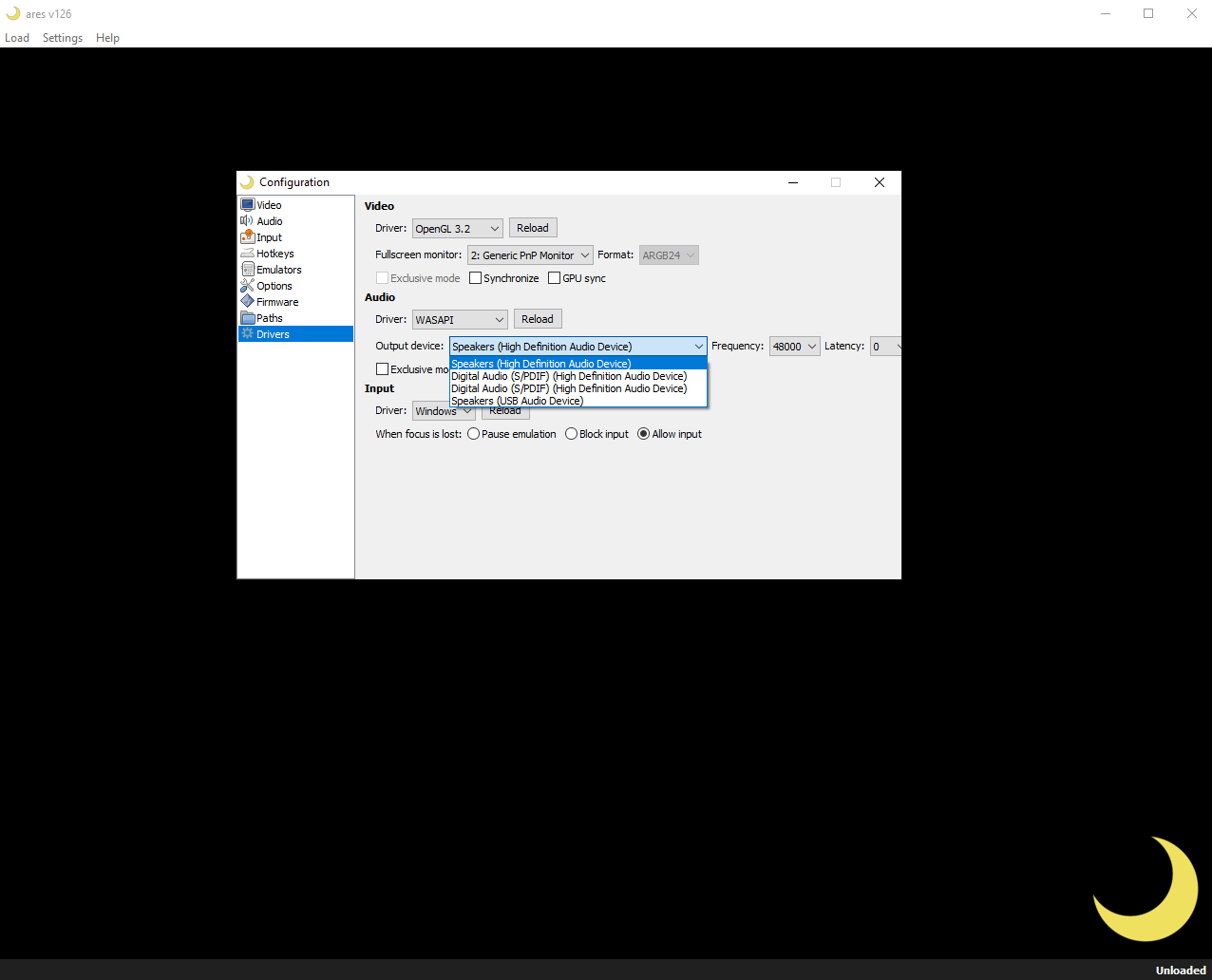Click the Firmware chip icon in sidebar
The height and width of the screenshot is (980, 1212).
coord(248,302)
